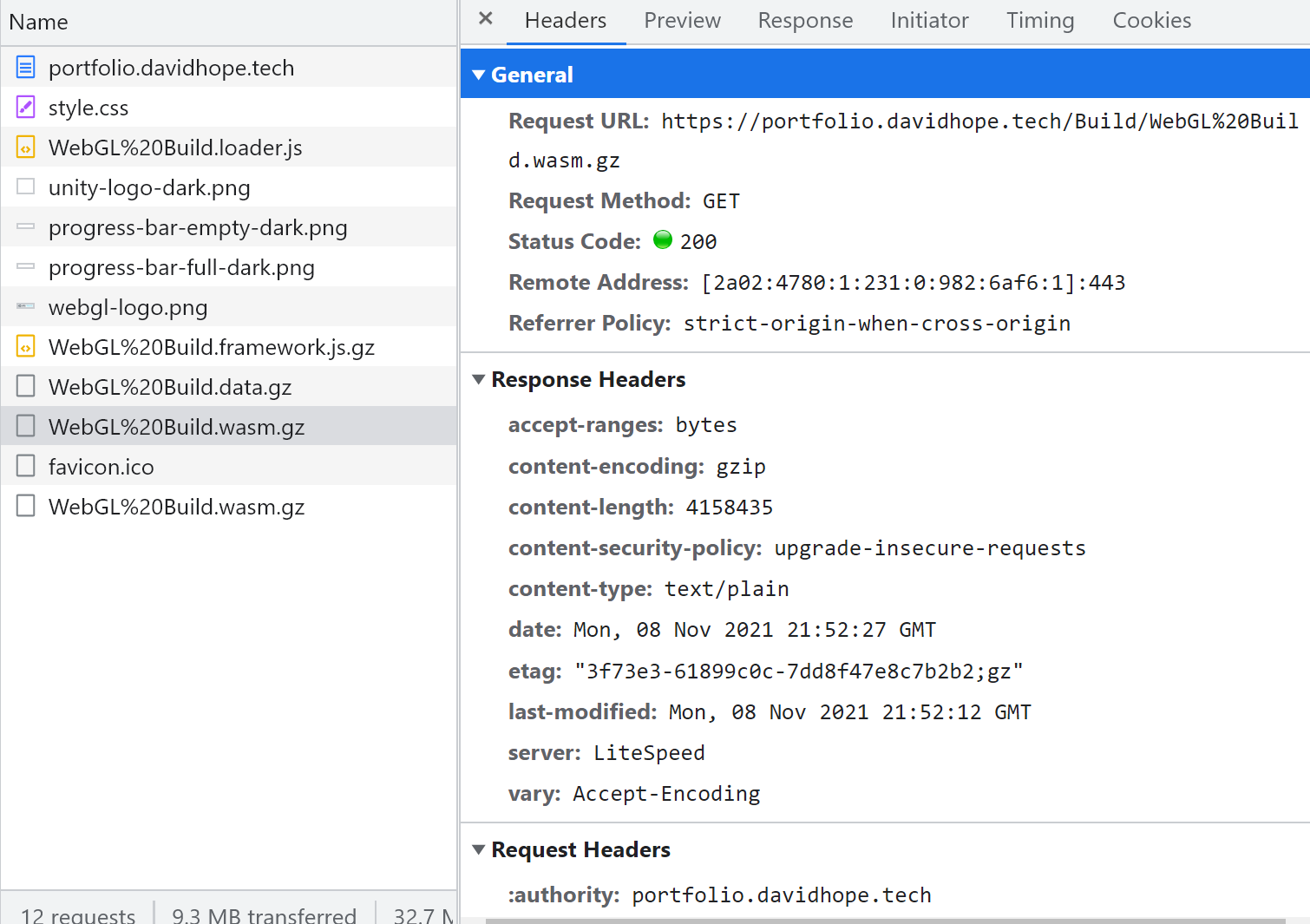
Task: Click the file icon of the highlighted WebGL%20Build.wasm.gz row
Action: point(26,426)
